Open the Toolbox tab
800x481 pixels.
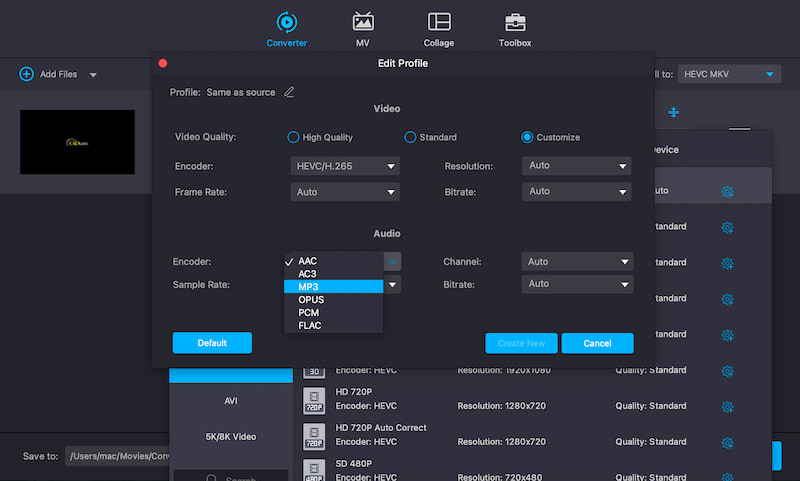click(515, 21)
